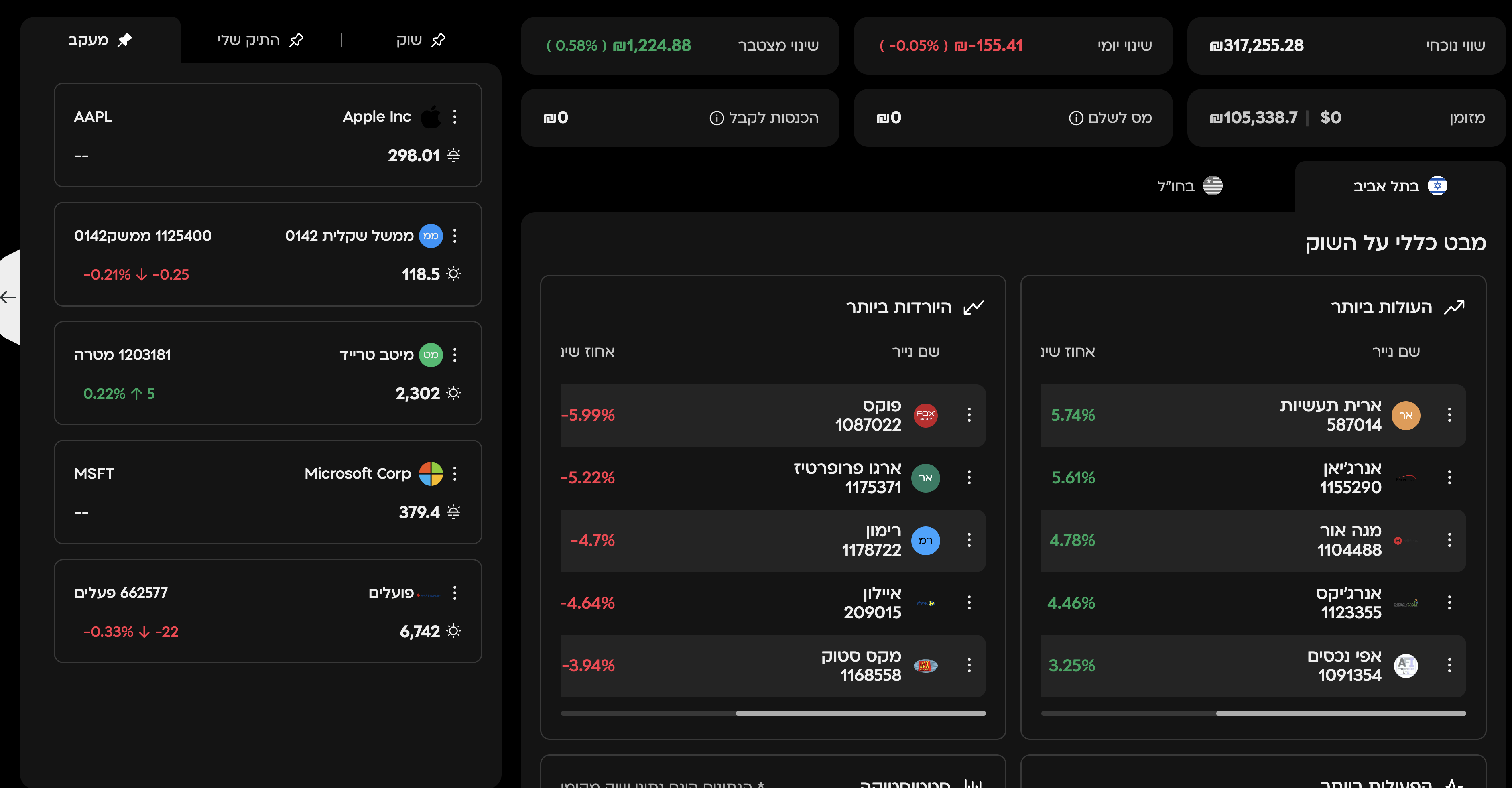The width and height of the screenshot is (1512, 788).
Task: Open the three-dot menu for מיטב טרייד
Action: click(455, 354)
